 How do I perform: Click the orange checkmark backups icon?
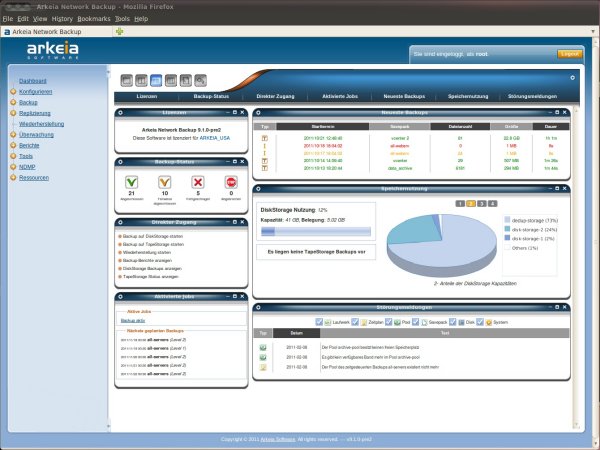165,182
